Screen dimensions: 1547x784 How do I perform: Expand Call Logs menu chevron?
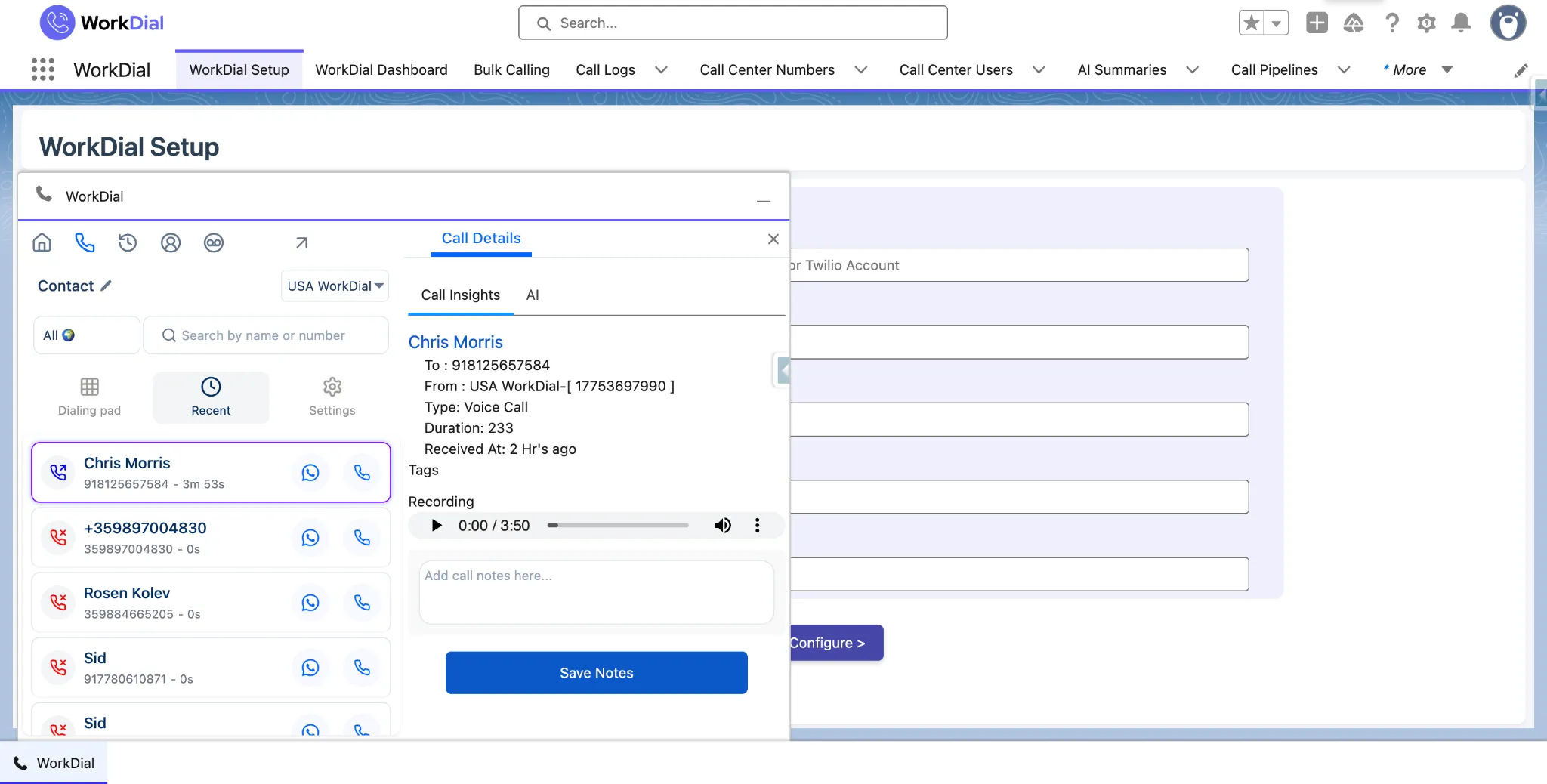point(661,70)
